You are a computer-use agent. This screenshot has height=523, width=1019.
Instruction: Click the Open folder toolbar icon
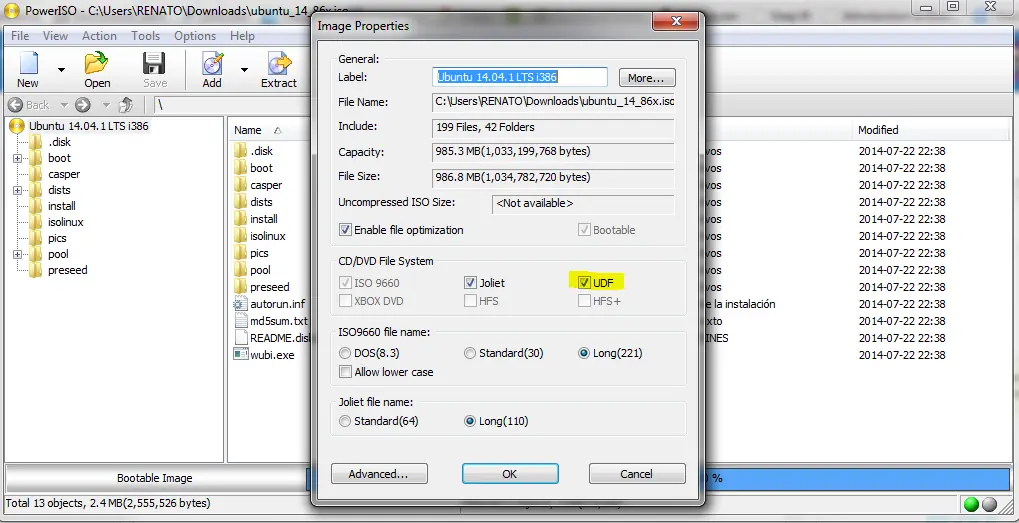coord(97,64)
